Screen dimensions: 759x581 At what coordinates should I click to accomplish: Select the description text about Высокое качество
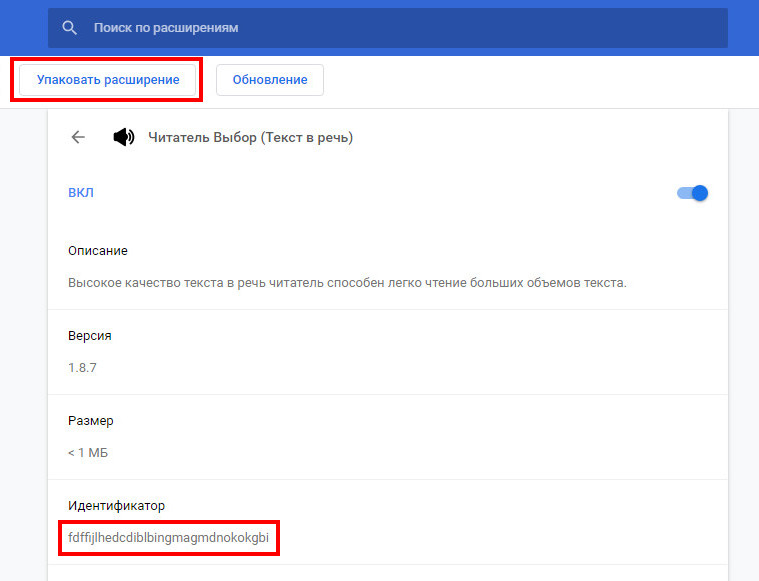(x=347, y=283)
